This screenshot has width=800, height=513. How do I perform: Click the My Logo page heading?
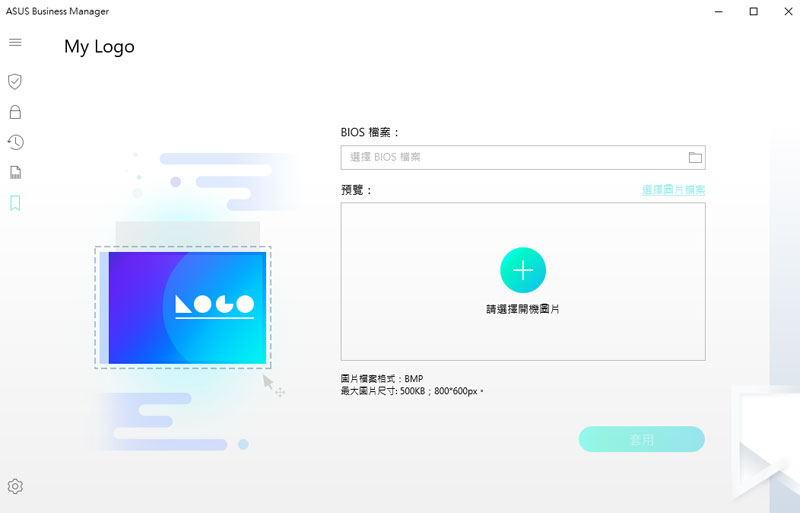point(99,46)
